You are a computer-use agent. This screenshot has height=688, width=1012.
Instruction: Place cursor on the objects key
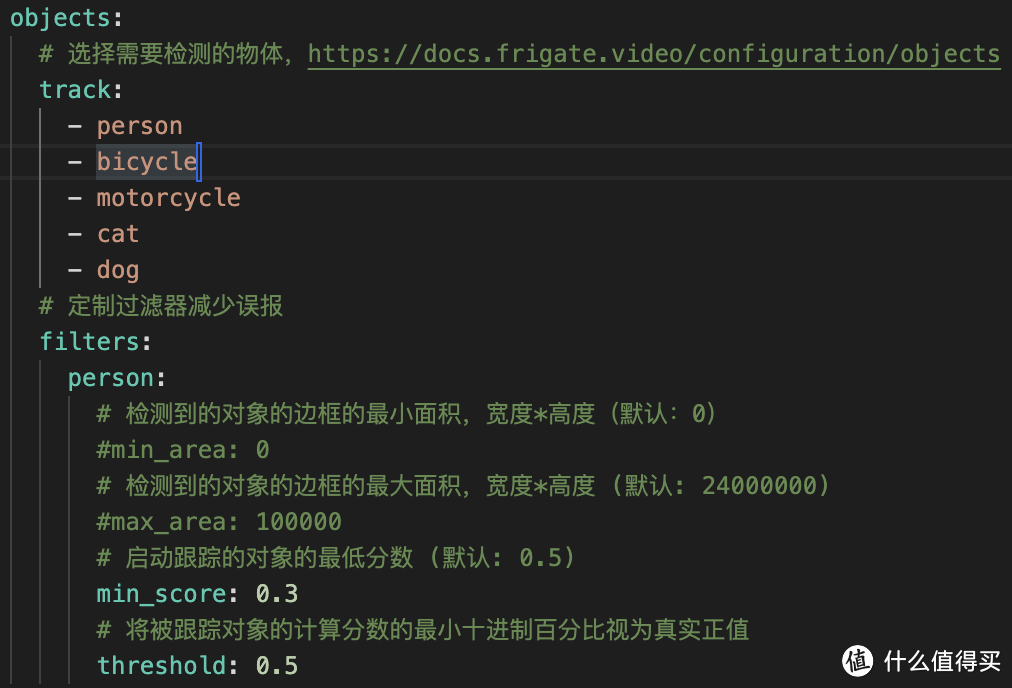click(x=59, y=18)
